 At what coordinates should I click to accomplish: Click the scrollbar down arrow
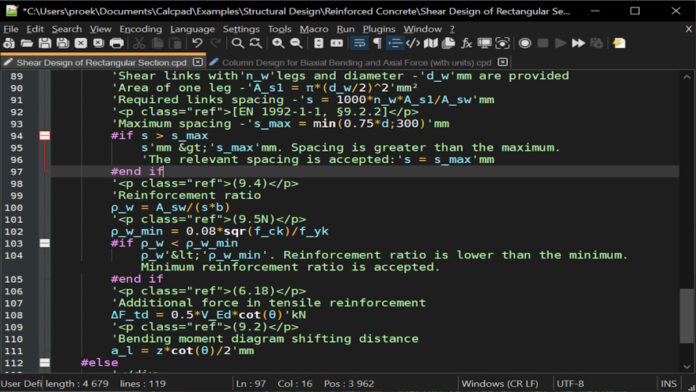pyautogui.click(x=687, y=366)
